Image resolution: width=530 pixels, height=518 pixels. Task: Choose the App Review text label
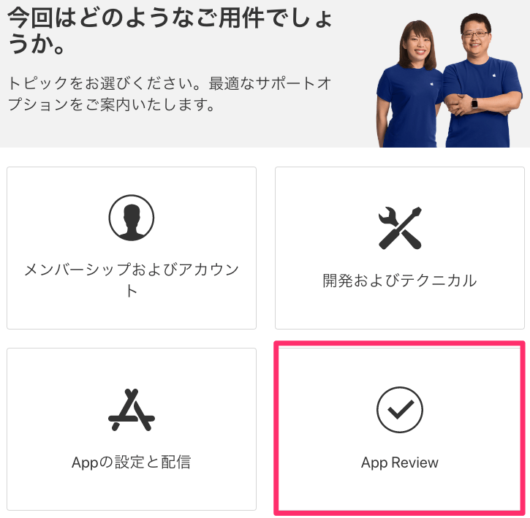pyautogui.click(x=400, y=462)
